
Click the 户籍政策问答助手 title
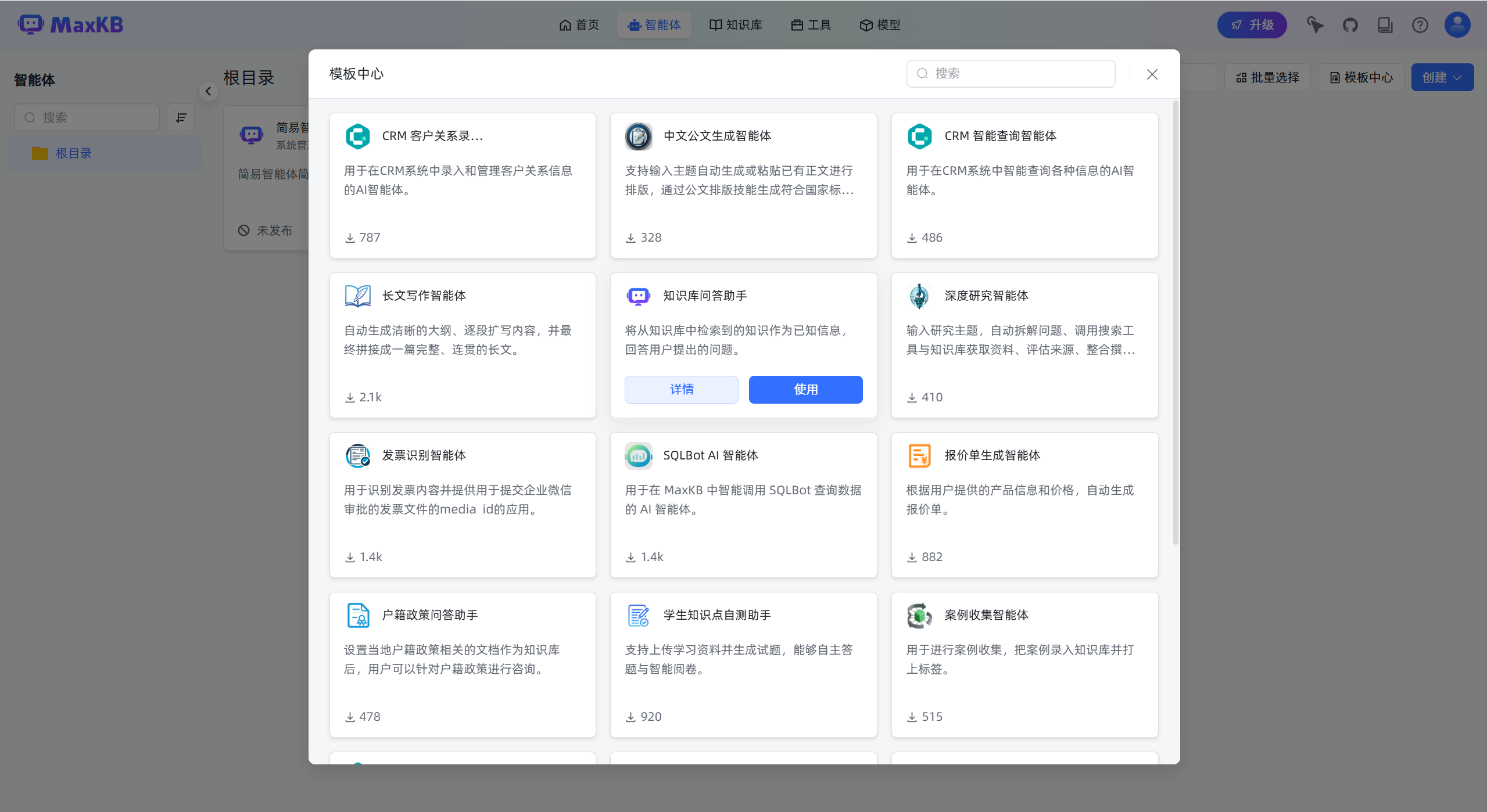(x=430, y=615)
